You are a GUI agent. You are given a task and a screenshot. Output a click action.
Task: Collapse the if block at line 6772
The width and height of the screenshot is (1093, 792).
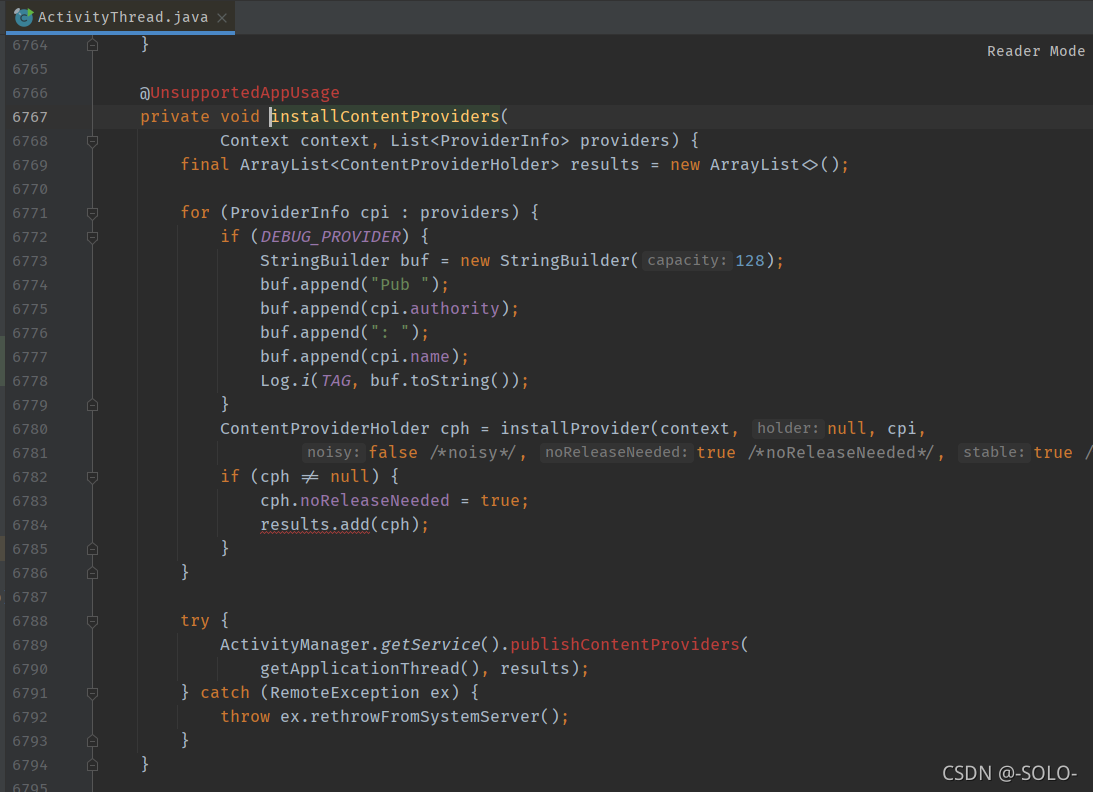click(x=92, y=238)
